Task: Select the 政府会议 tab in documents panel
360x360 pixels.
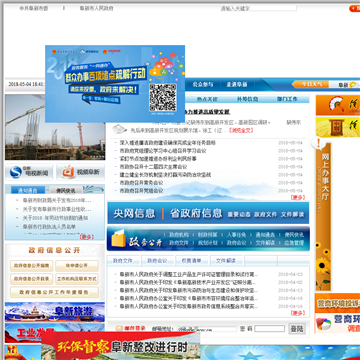Action: (x=157, y=261)
